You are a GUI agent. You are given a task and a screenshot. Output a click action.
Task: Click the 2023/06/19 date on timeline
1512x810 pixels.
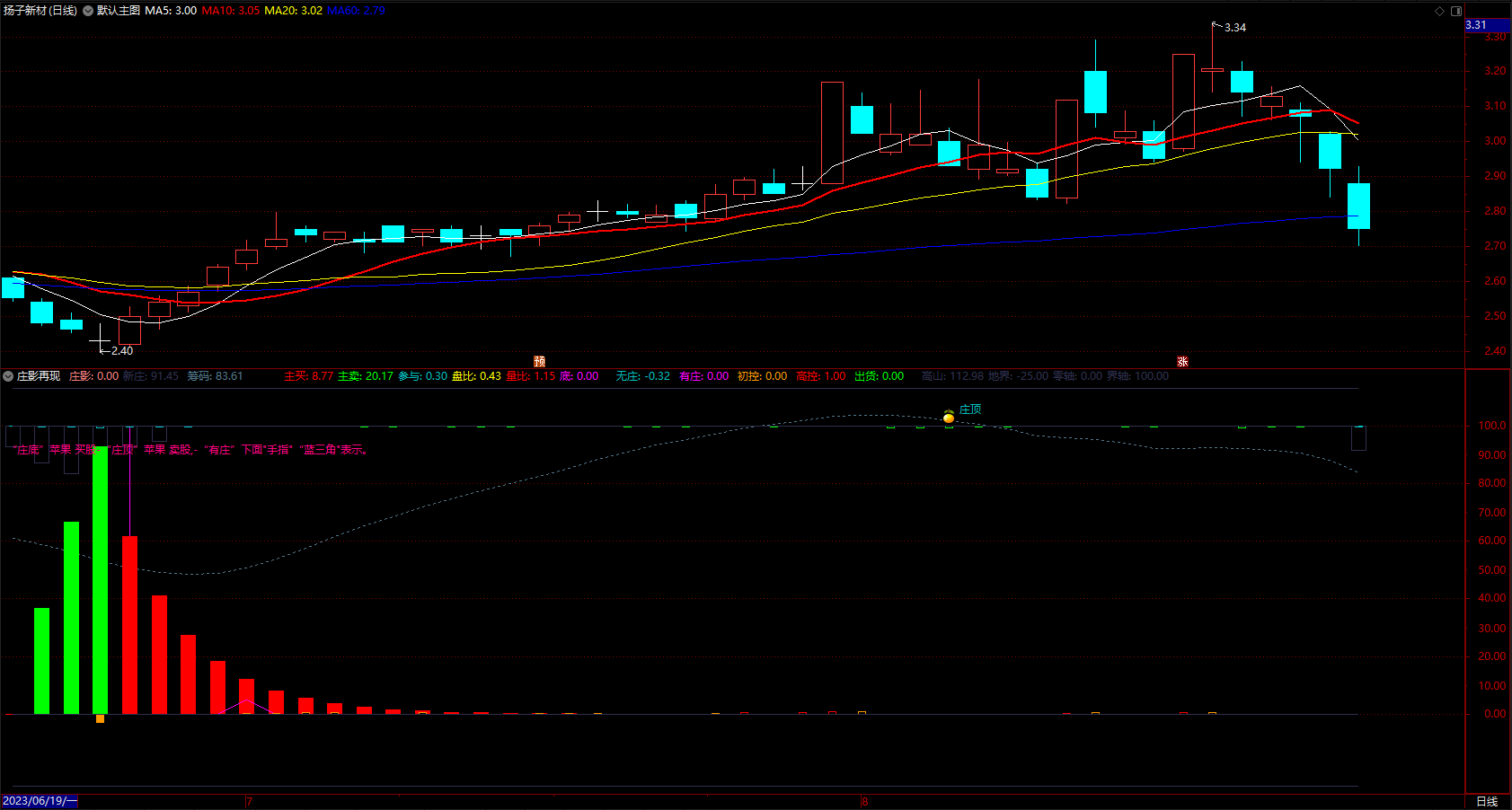(x=40, y=801)
